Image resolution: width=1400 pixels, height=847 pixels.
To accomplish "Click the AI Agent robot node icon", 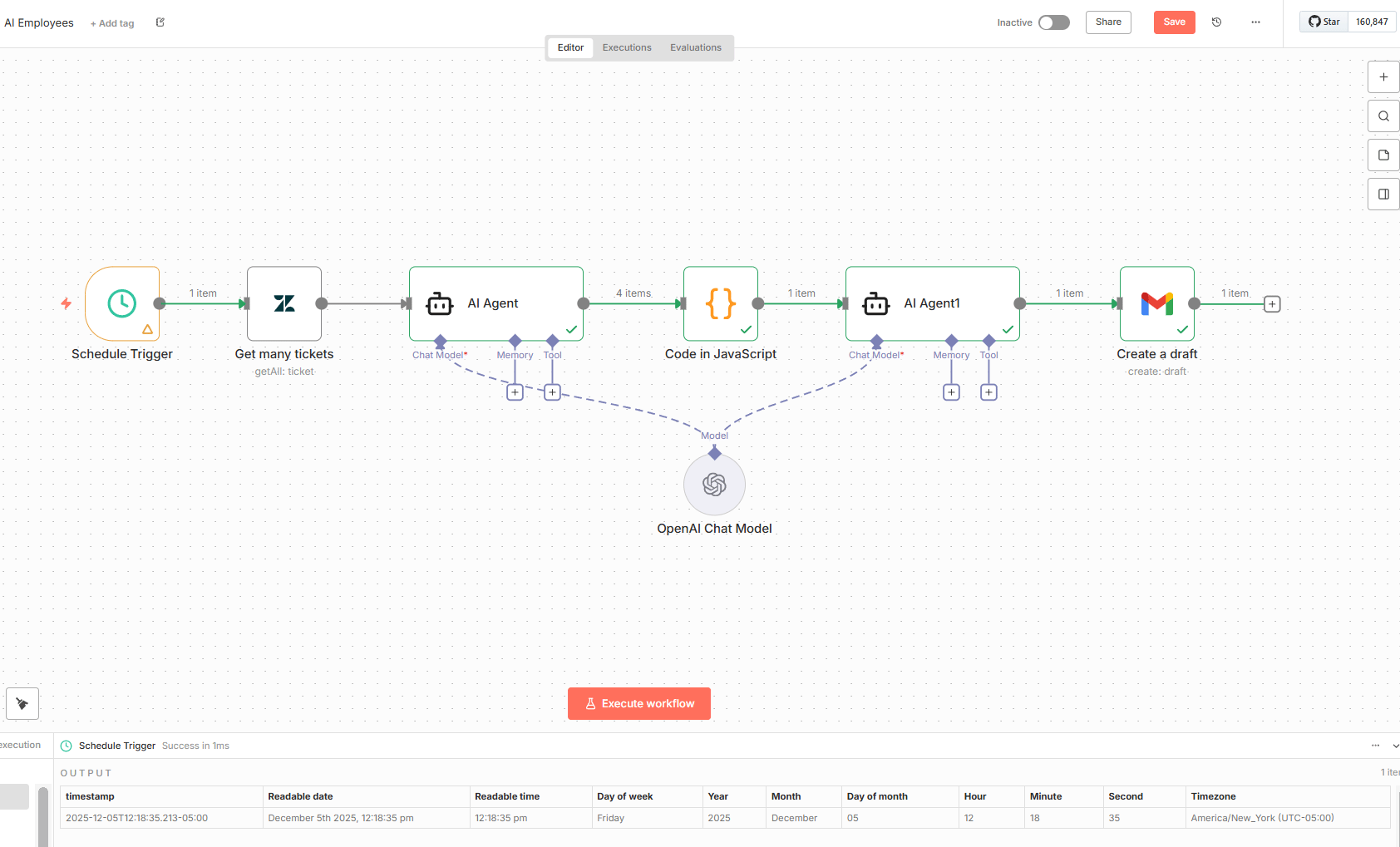I will (x=441, y=303).
